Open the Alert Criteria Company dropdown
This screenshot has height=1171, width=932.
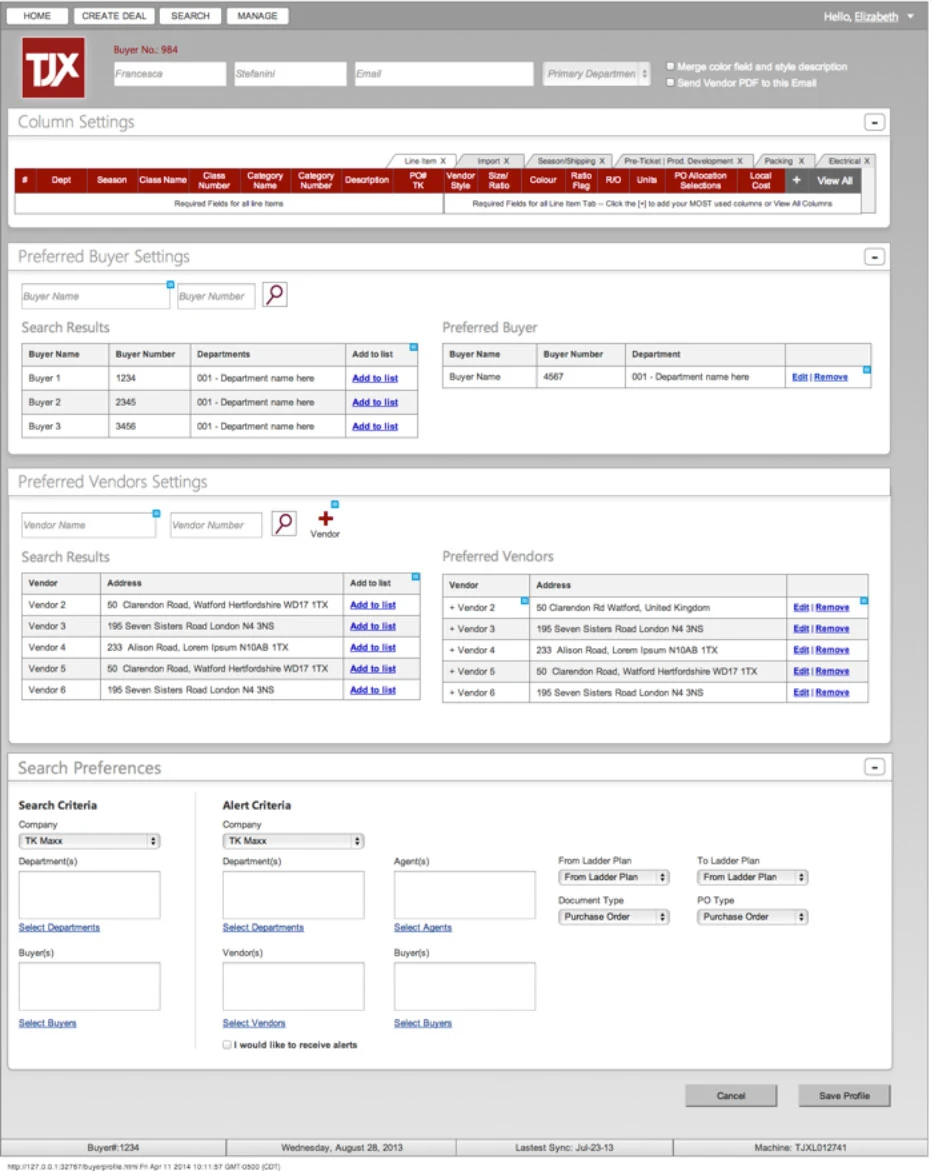(293, 841)
